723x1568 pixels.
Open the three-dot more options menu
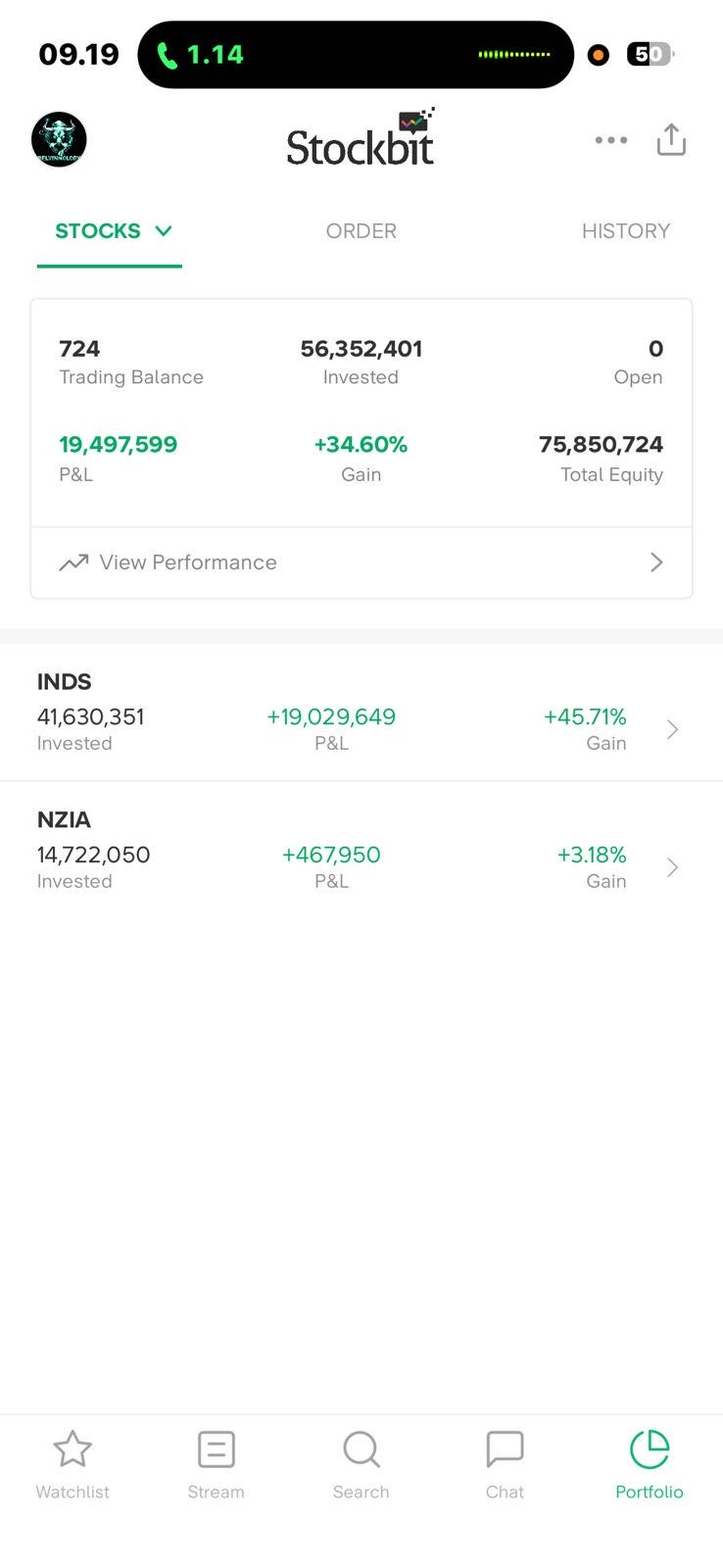(x=611, y=140)
